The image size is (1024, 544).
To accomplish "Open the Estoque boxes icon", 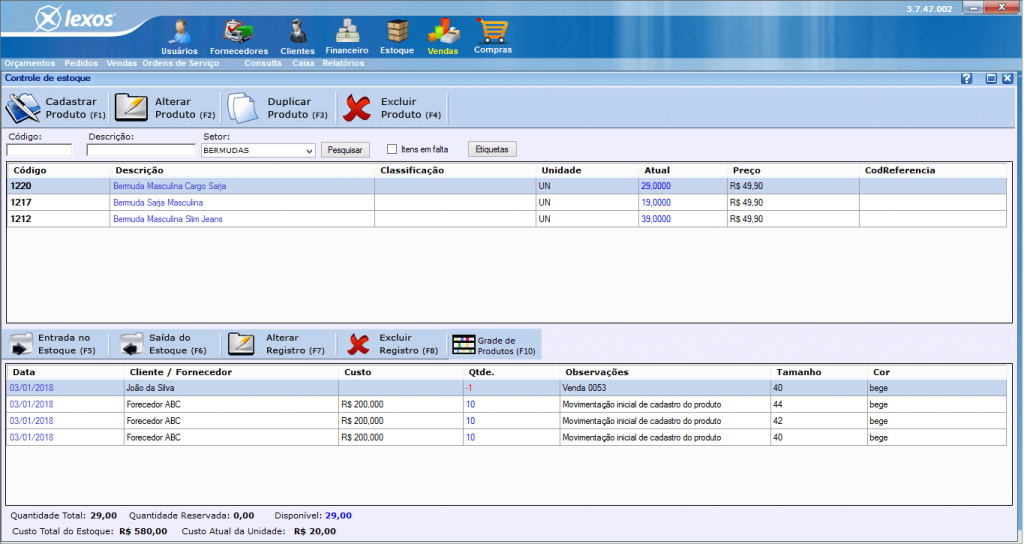I will (397, 31).
